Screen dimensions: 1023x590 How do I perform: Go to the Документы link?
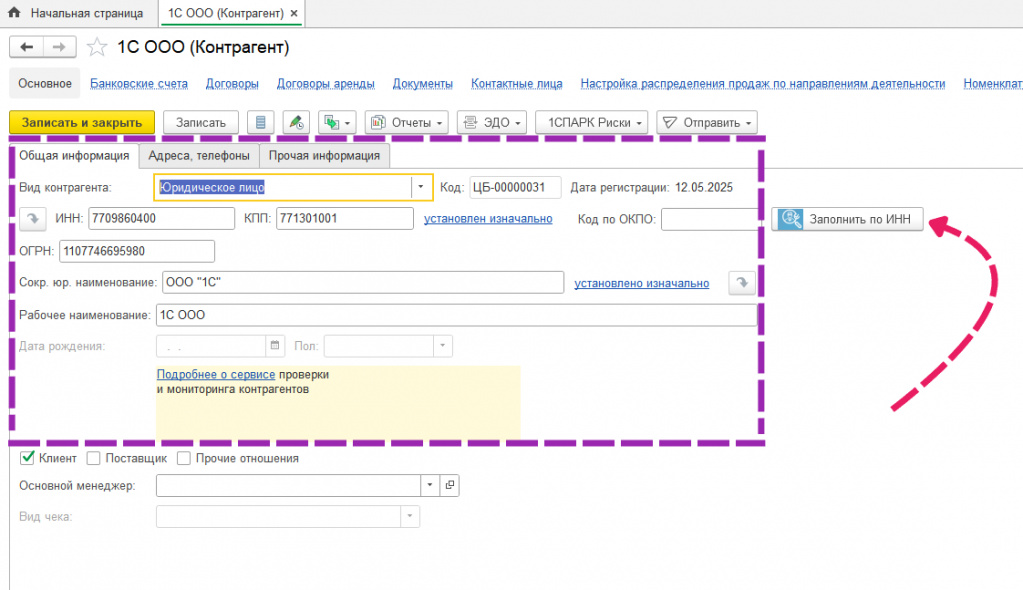point(423,84)
